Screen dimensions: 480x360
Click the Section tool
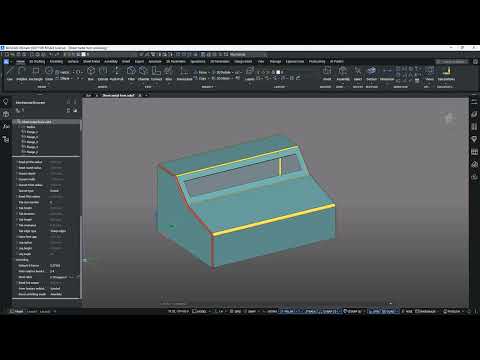pyautogui.click(x=371, y=74)
